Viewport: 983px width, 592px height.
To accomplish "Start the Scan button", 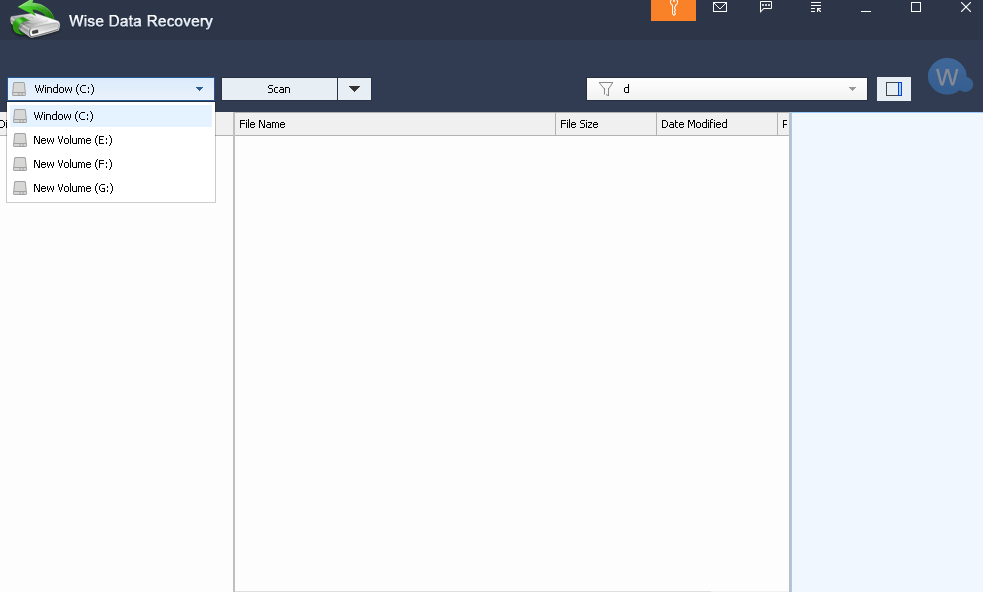I will (279, 89).
